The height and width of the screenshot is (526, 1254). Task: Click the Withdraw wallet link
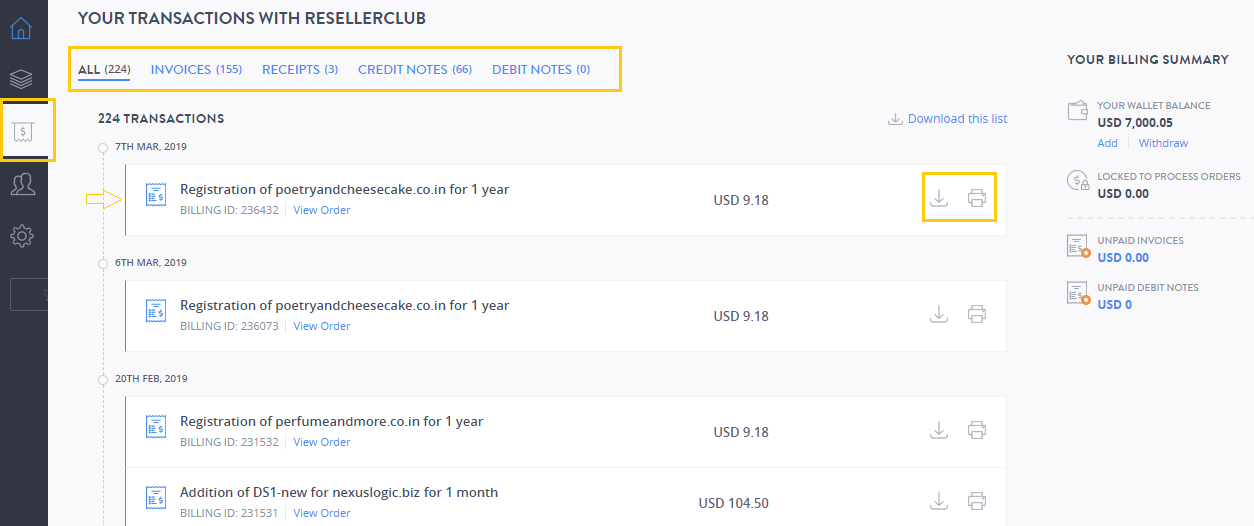[x=1163, y=143]
